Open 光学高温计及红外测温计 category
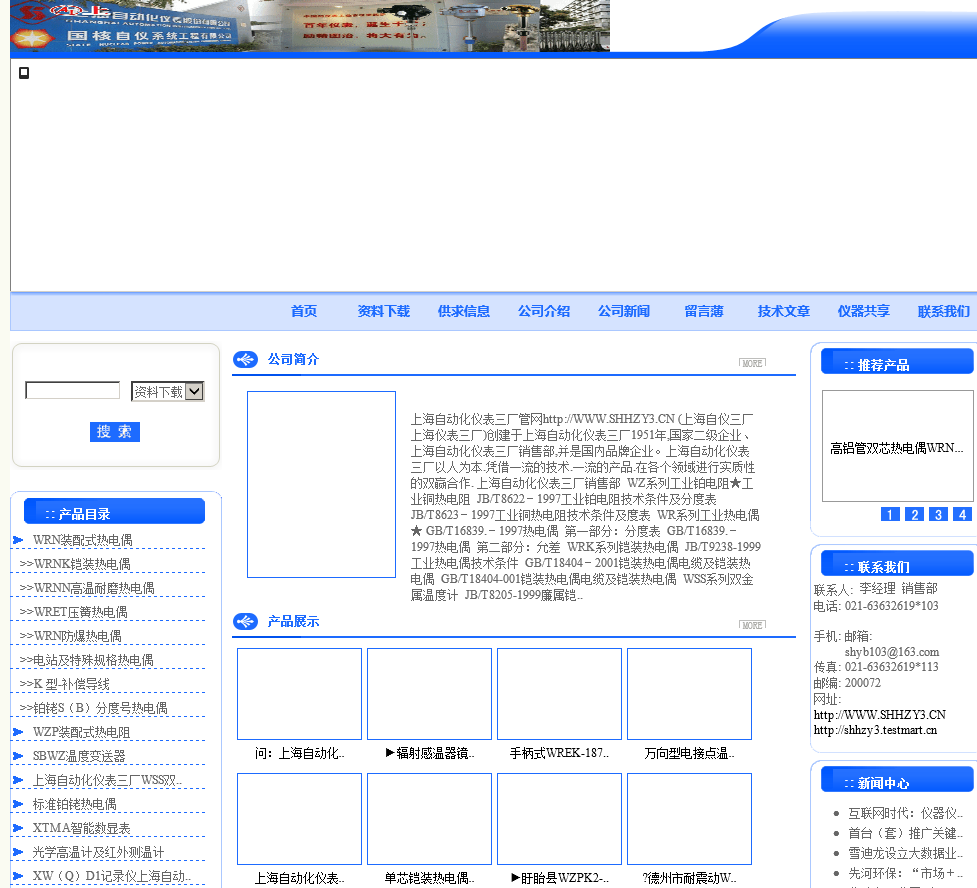The width and height of the screenshot is (977, 888). click(98, 852)
